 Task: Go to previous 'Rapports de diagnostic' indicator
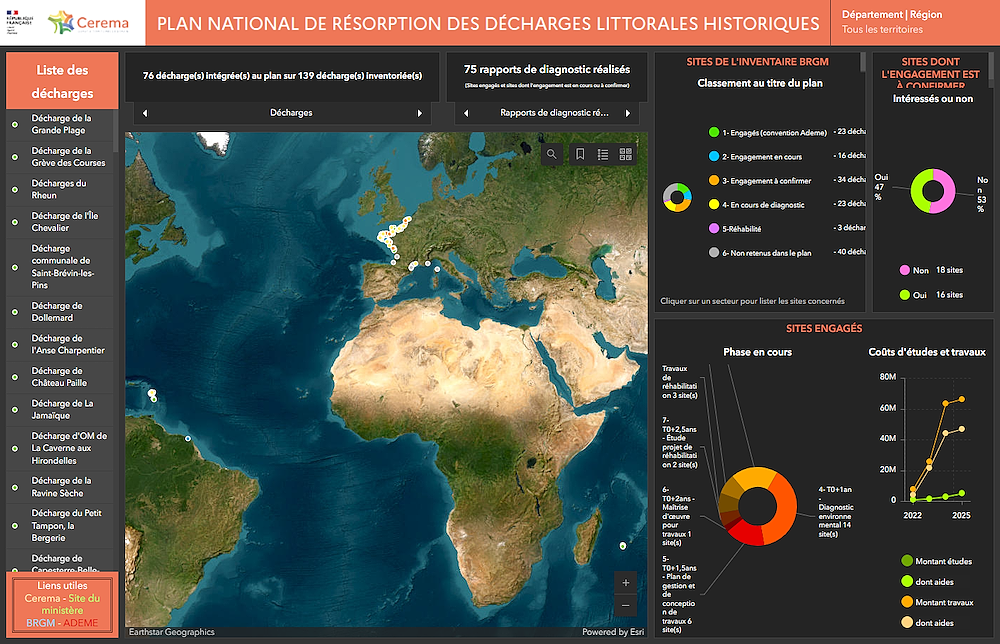(463, 113)
